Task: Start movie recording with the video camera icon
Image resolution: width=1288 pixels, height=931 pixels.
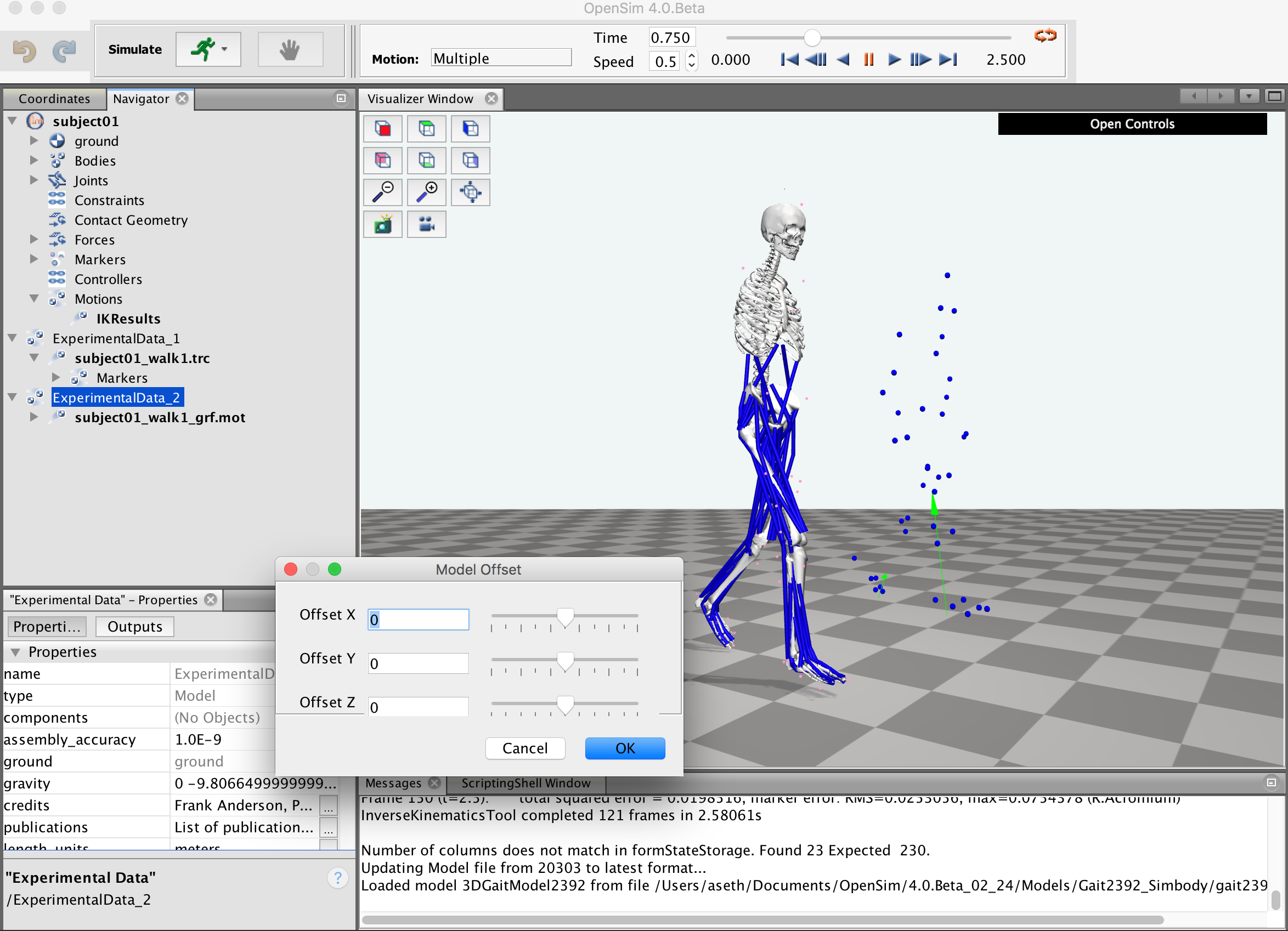Action: (426, 224)
